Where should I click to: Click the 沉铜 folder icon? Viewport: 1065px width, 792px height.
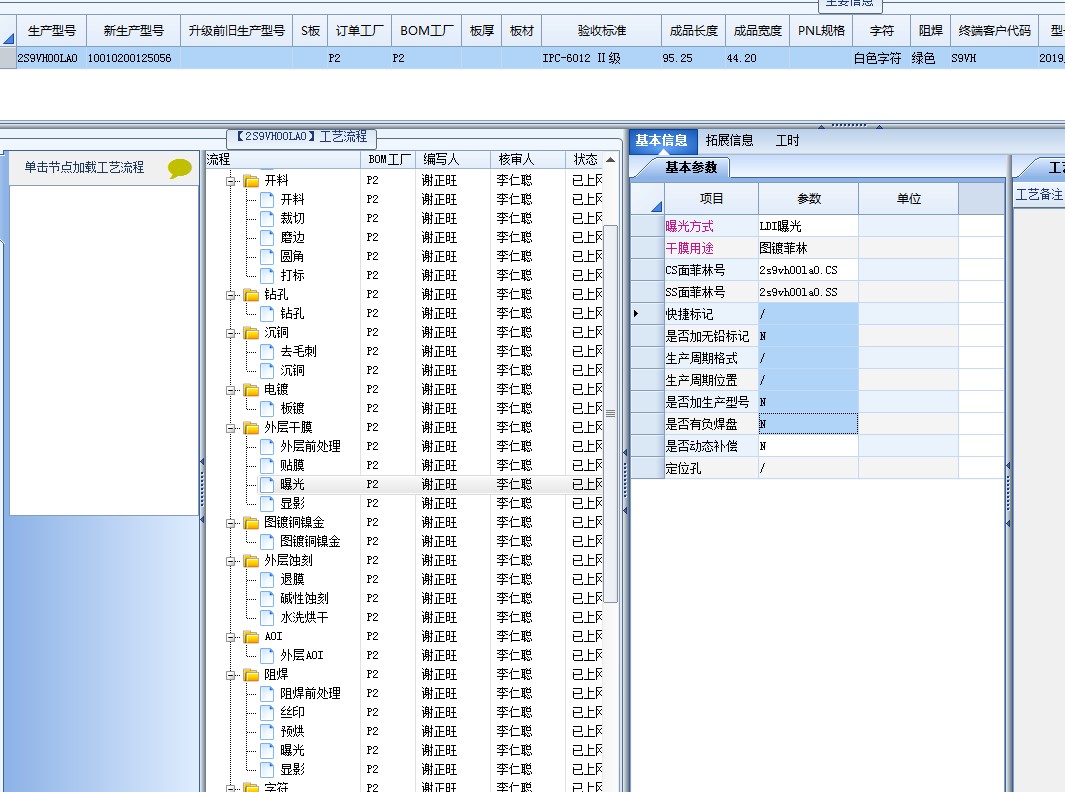coord(251,333)
